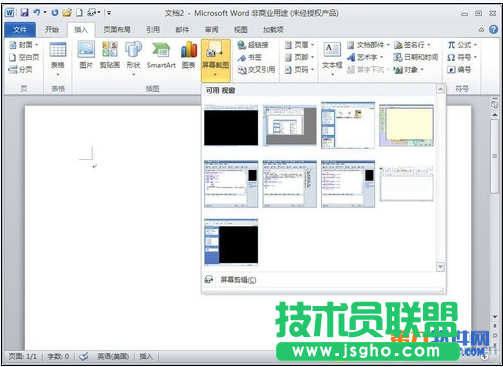Select the faded blank window thumbnail in second row
Viewport: 503px width, 367px height.
[406, 184]
